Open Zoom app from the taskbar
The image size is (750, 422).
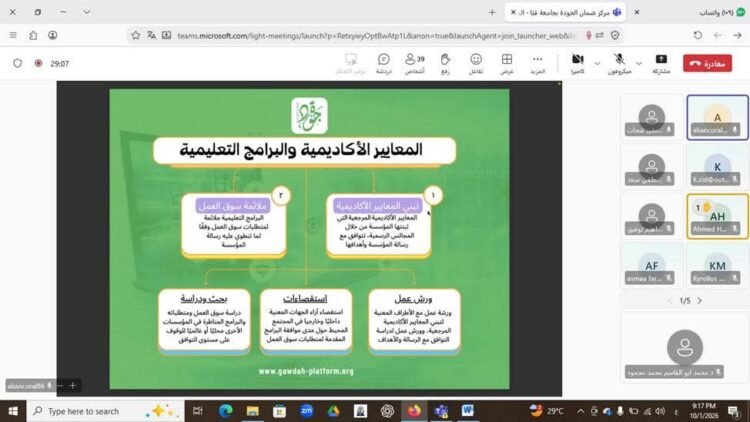[x=307, y=411]
